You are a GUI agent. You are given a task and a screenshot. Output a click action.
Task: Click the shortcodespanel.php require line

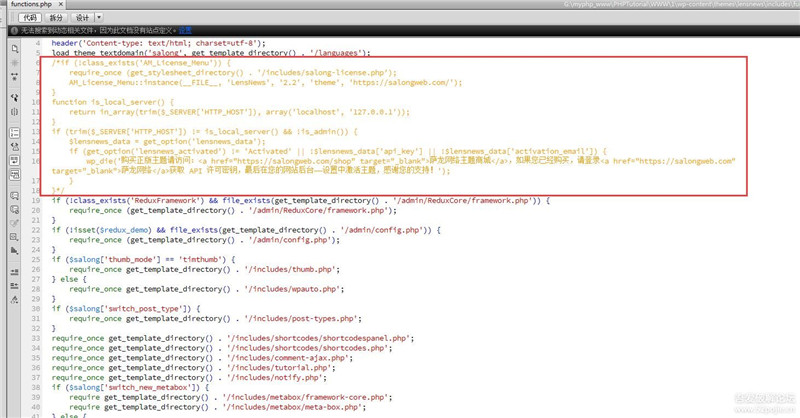[x=233, y=338]
